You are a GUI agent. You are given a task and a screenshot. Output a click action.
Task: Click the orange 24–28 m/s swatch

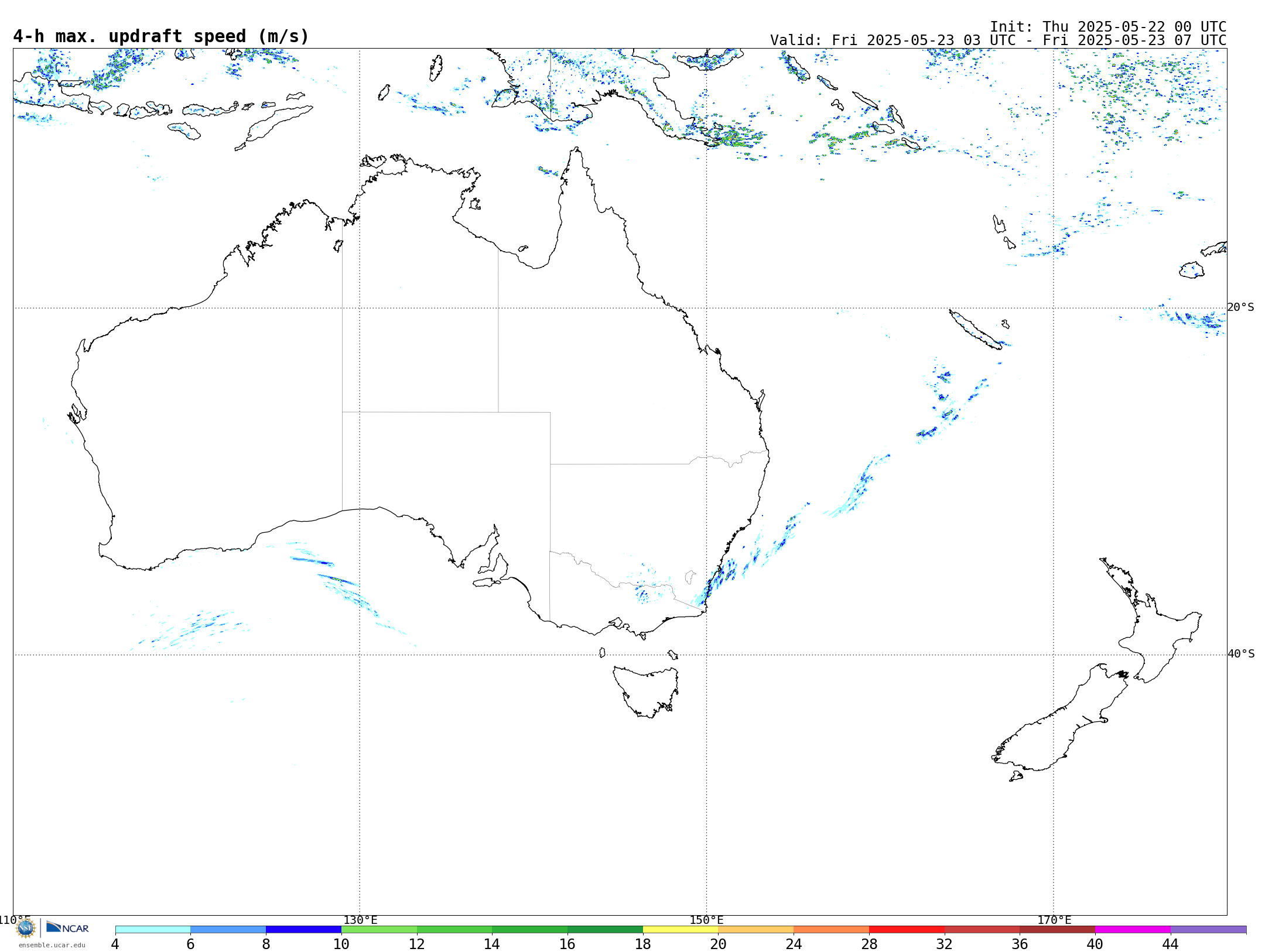(832, 930)
